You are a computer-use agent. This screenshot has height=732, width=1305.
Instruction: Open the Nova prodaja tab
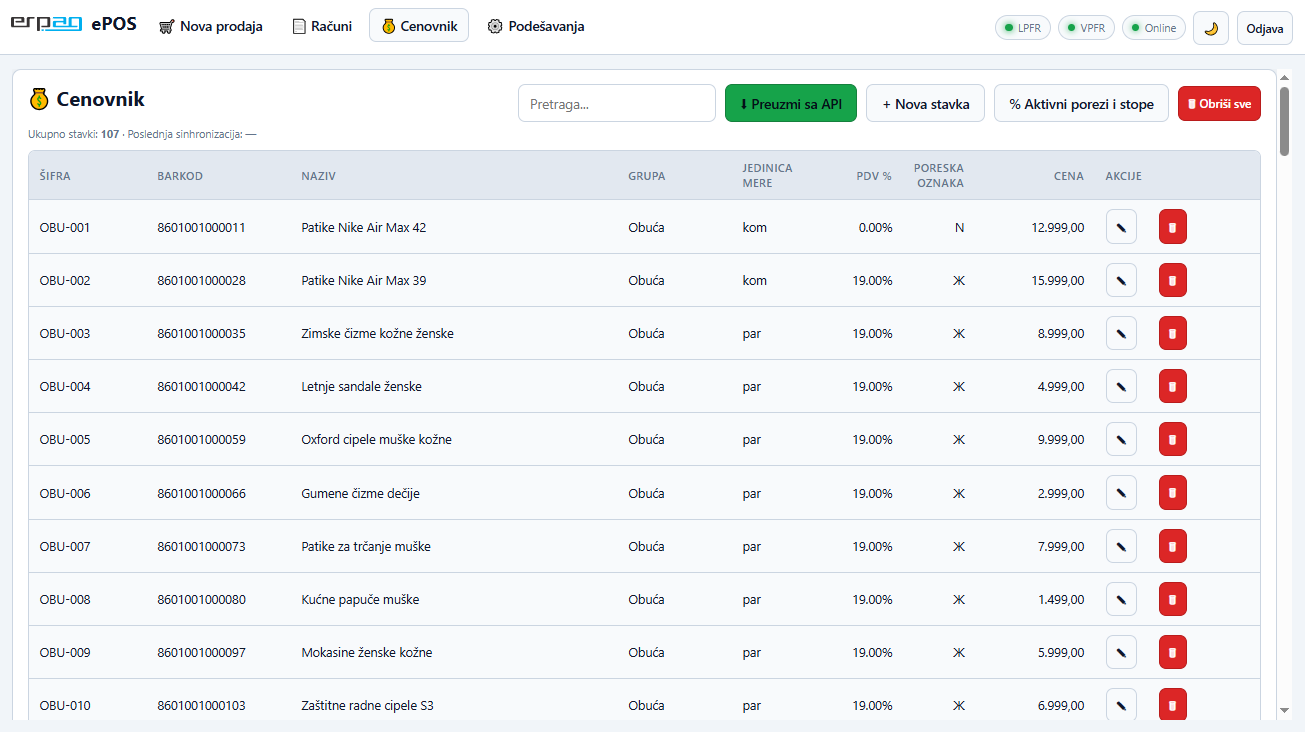click(x=211, y=26)
